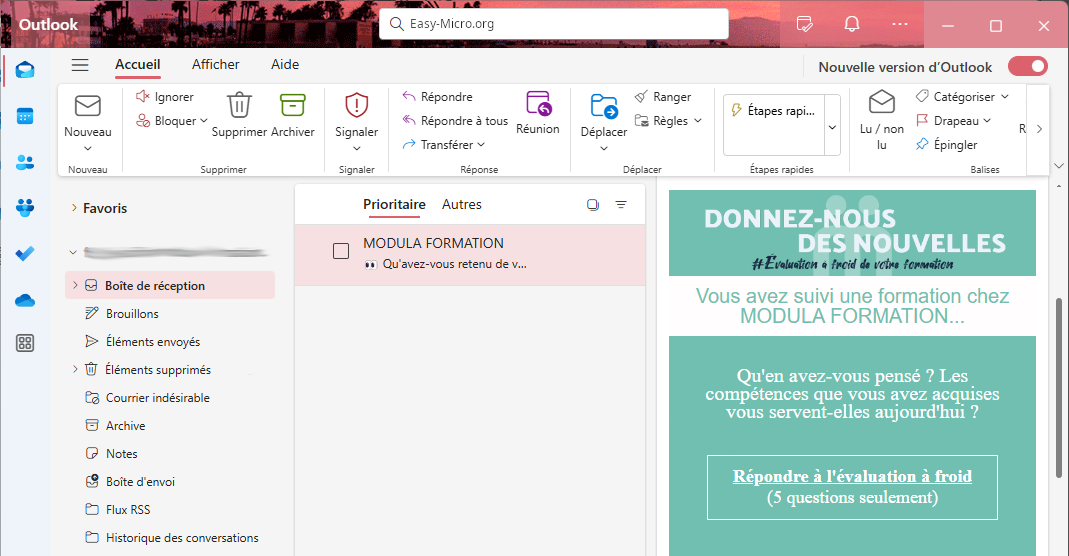Click Épingler pin button

(x=946, y=144)
